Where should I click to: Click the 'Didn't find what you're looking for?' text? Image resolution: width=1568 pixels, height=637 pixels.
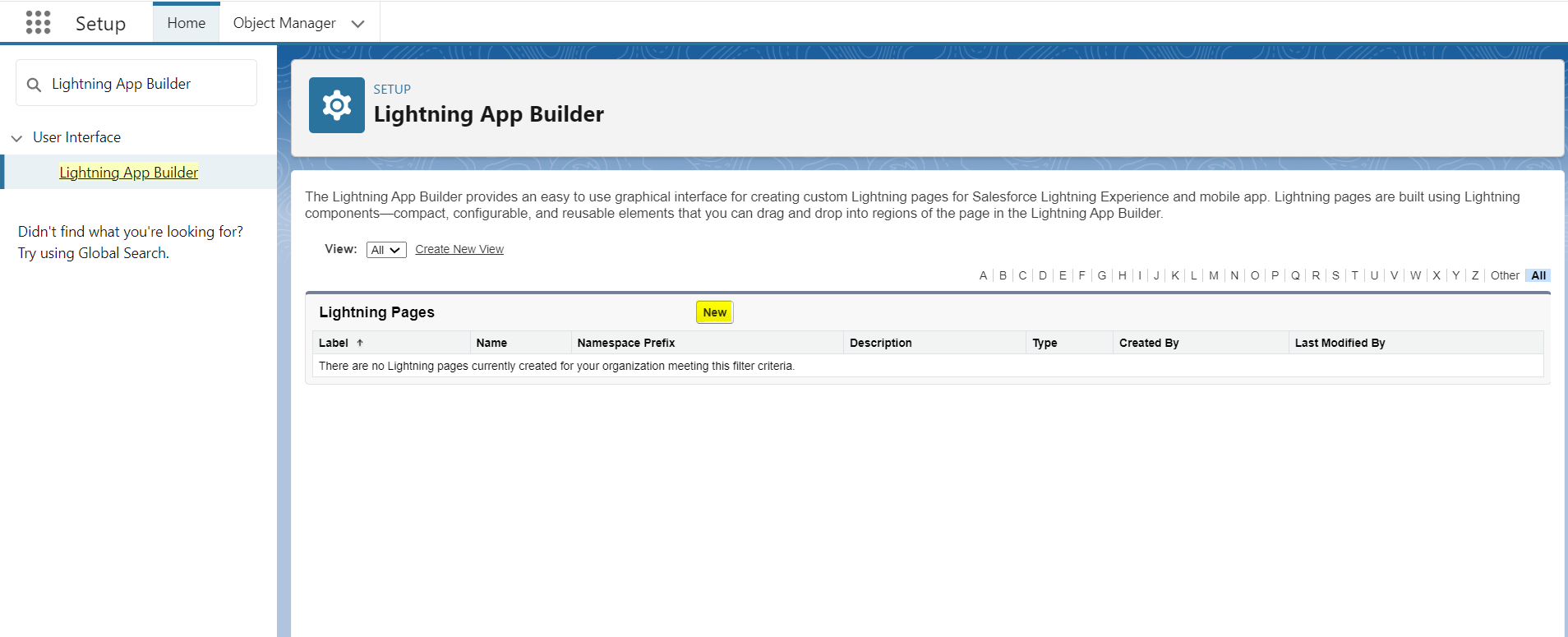131,232
